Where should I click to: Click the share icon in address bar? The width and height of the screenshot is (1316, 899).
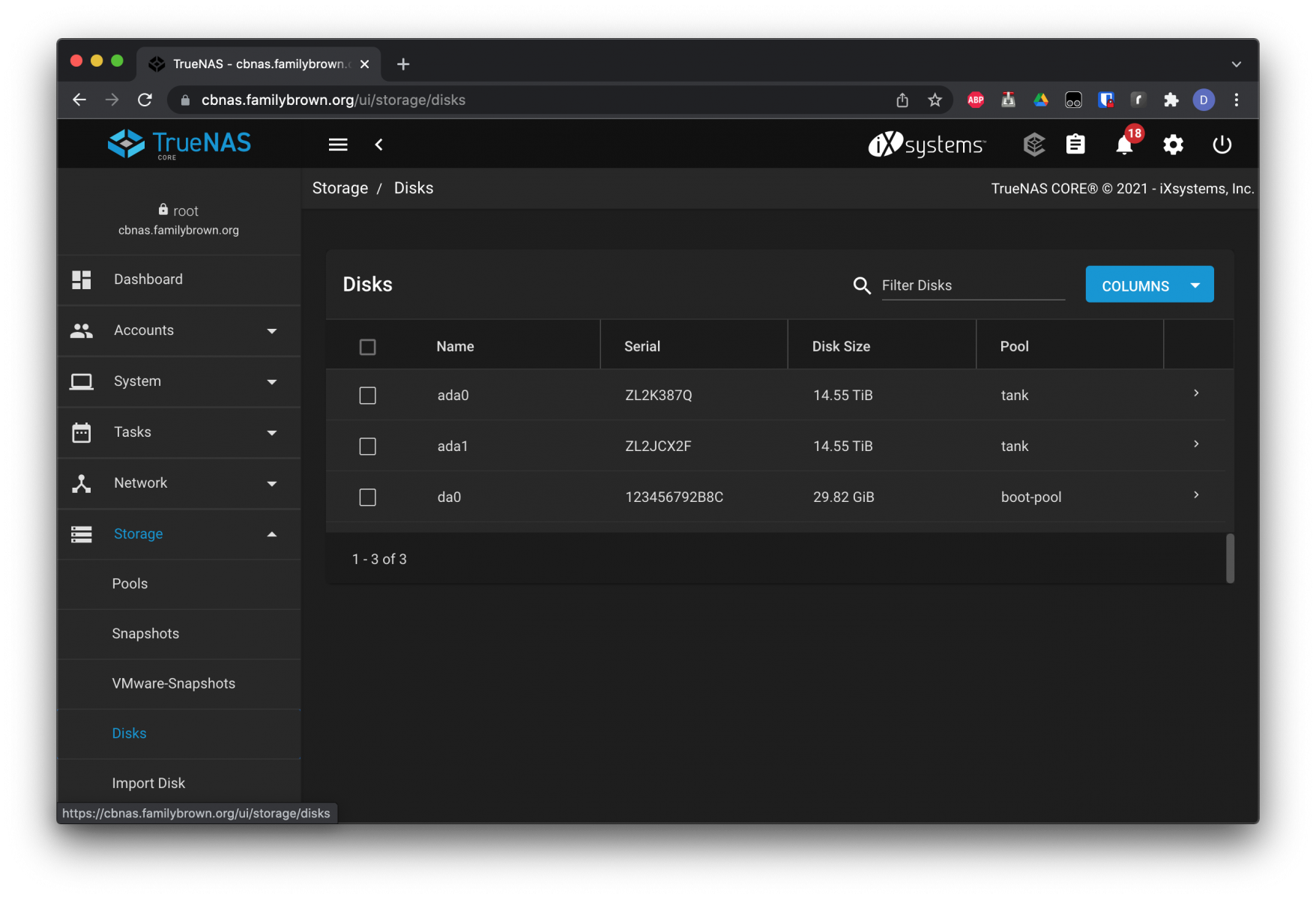point(902,100)
